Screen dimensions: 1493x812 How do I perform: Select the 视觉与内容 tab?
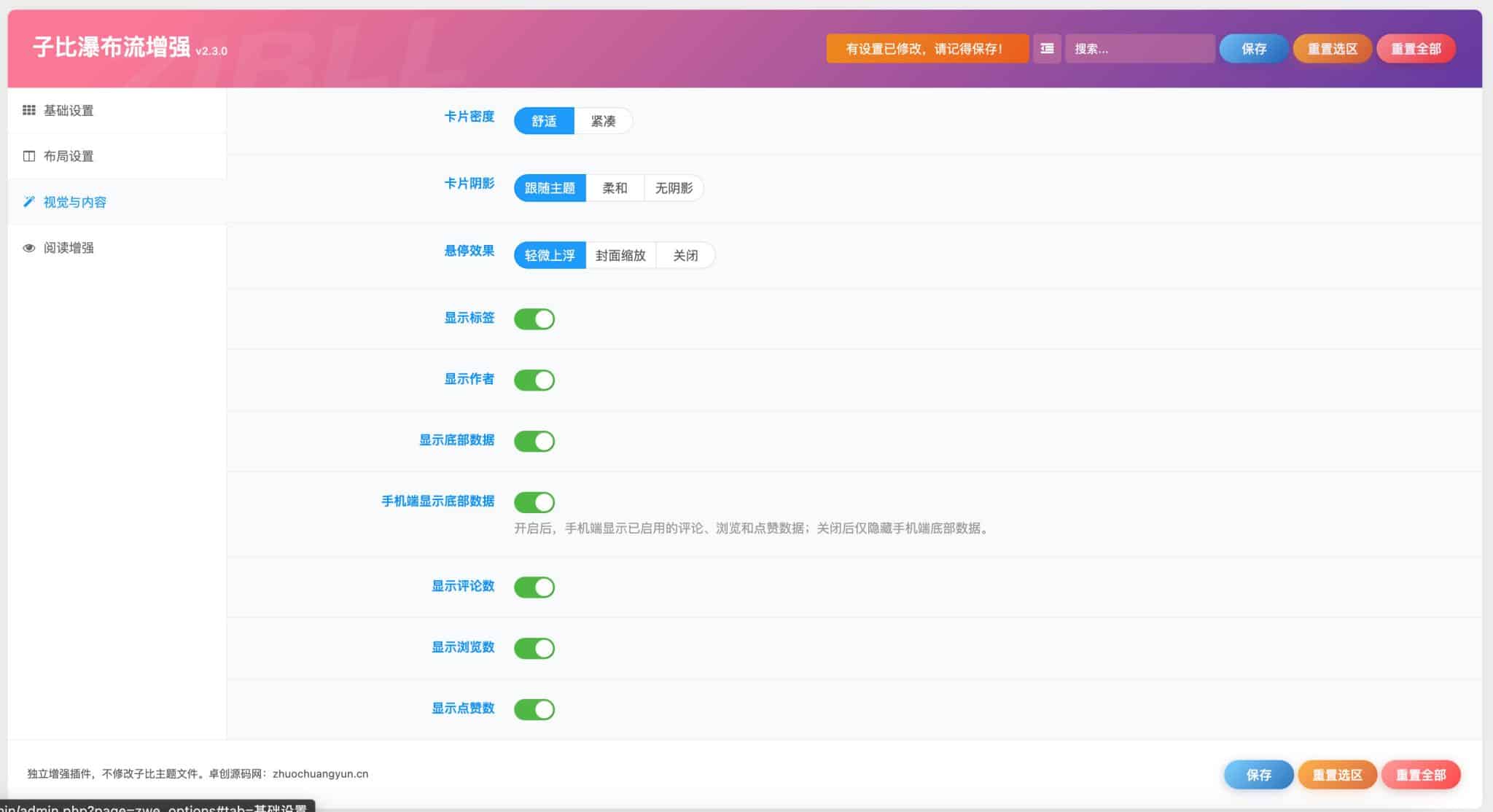point(117,202)
